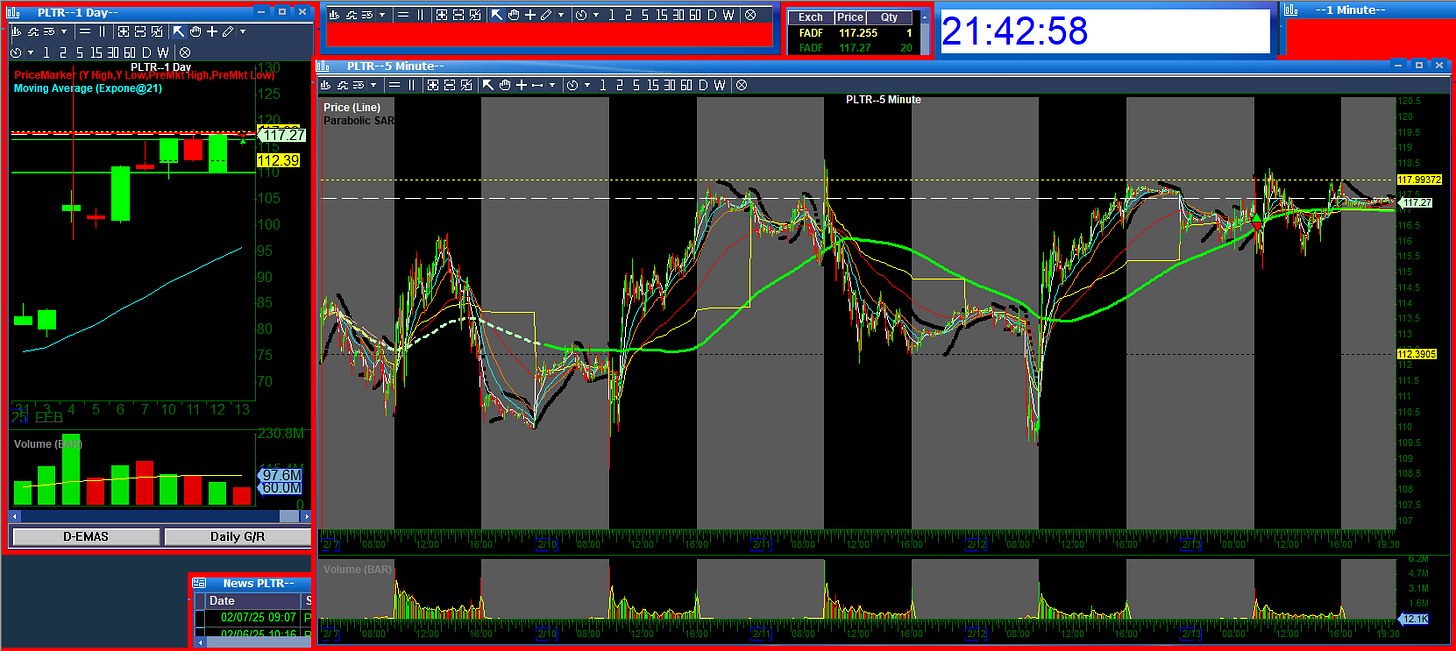Expand drawing dropdown in toolbar beside Exch table
The height and width of the screenshot is (651, 1456).
coord(561,15)
